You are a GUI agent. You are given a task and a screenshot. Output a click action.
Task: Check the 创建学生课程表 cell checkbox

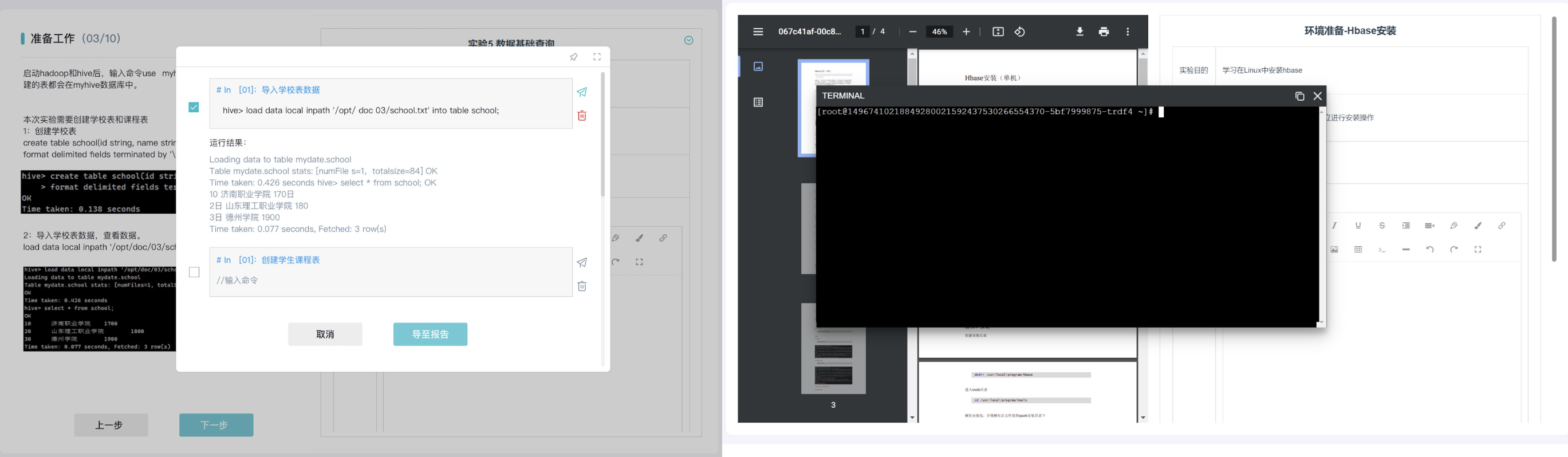pos(194,272)
